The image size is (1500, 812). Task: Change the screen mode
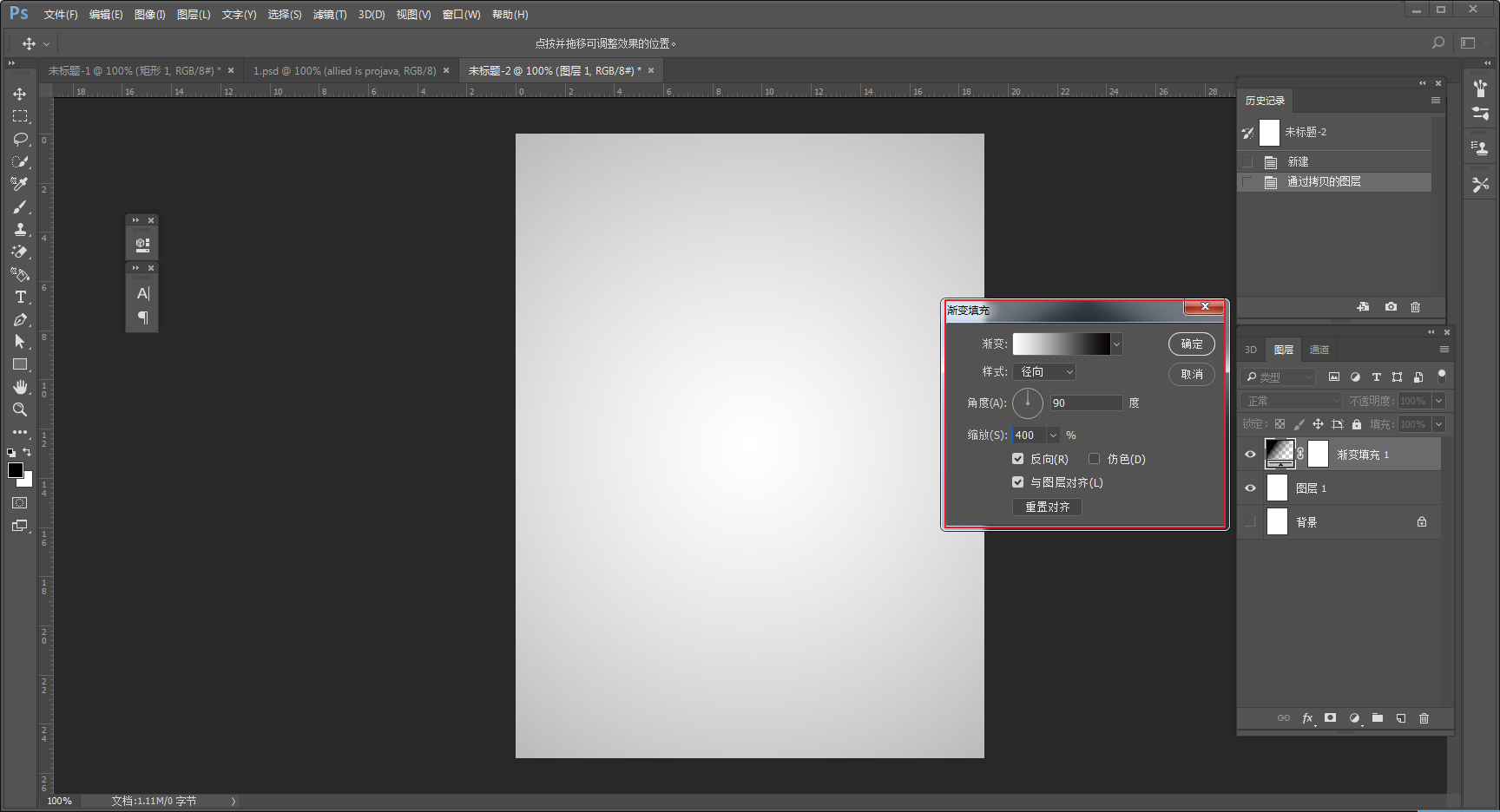click(x=20, y=526)
